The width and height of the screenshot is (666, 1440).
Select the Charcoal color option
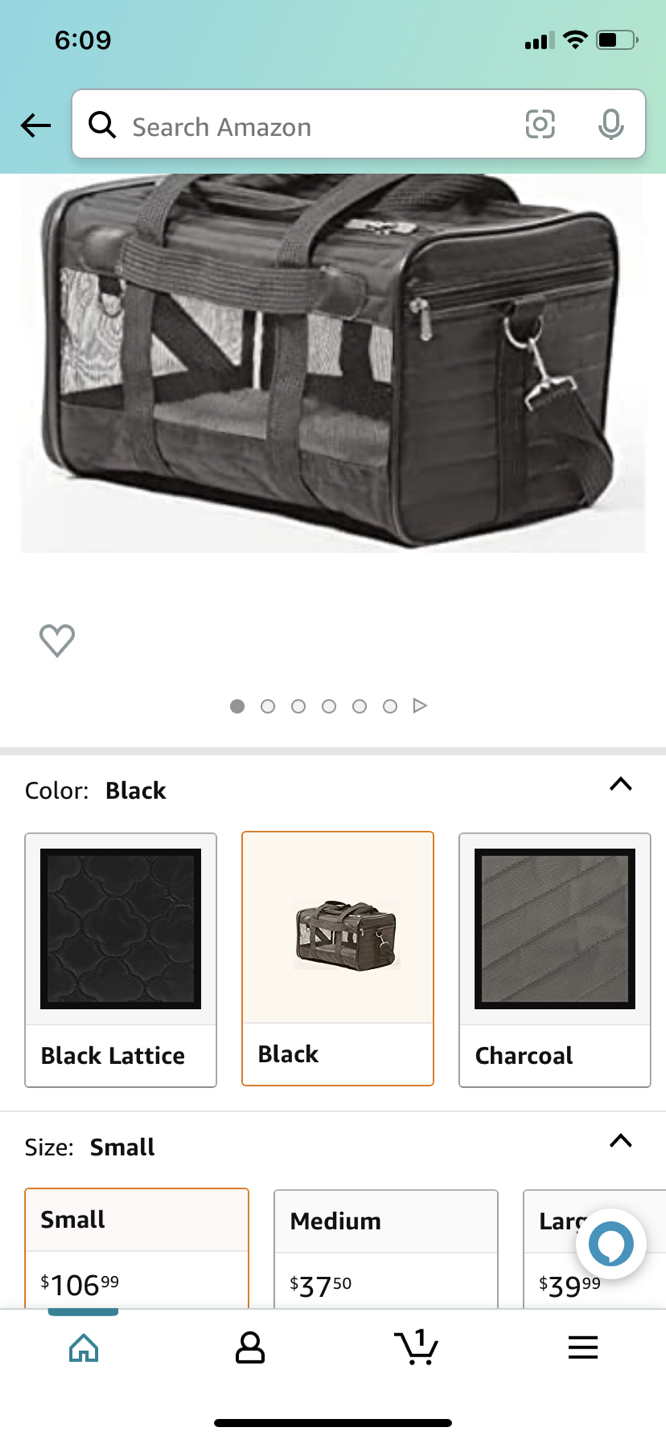(x=555, y=960)
